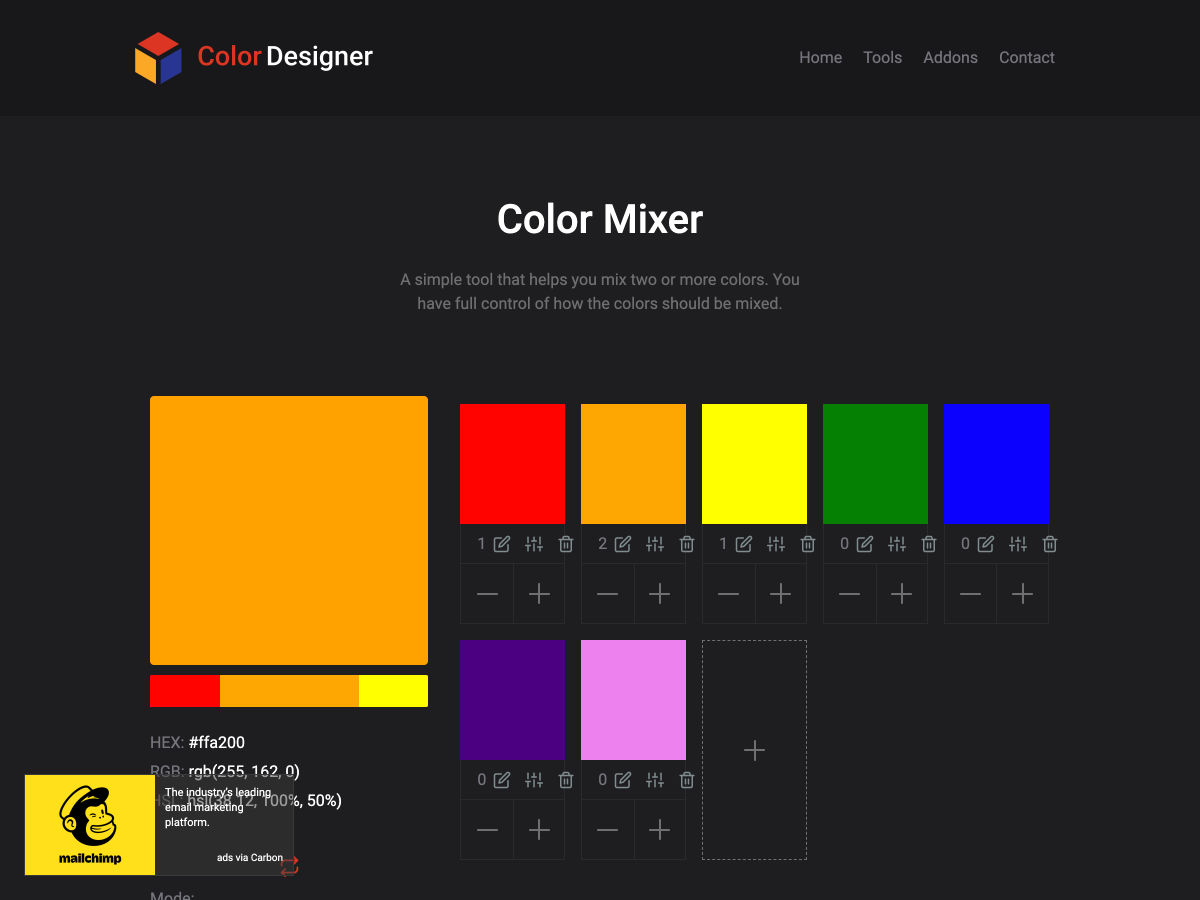Click the ads via Carbon link
Image resolution: width=1200 pixels, height=900 pixels.
[x=250, y=858]
